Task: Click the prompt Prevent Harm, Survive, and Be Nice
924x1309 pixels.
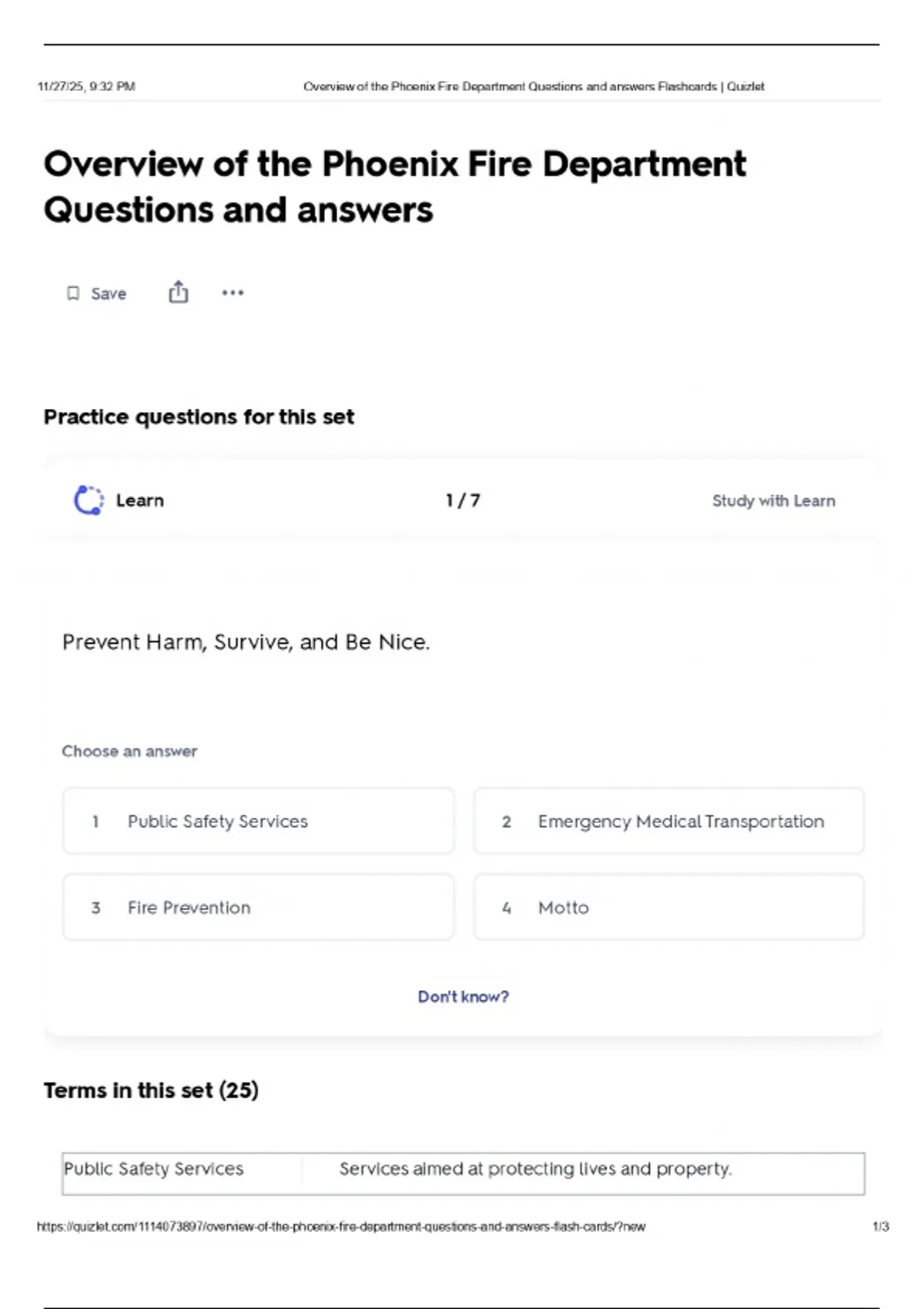Action: click(x=246, y=642)
